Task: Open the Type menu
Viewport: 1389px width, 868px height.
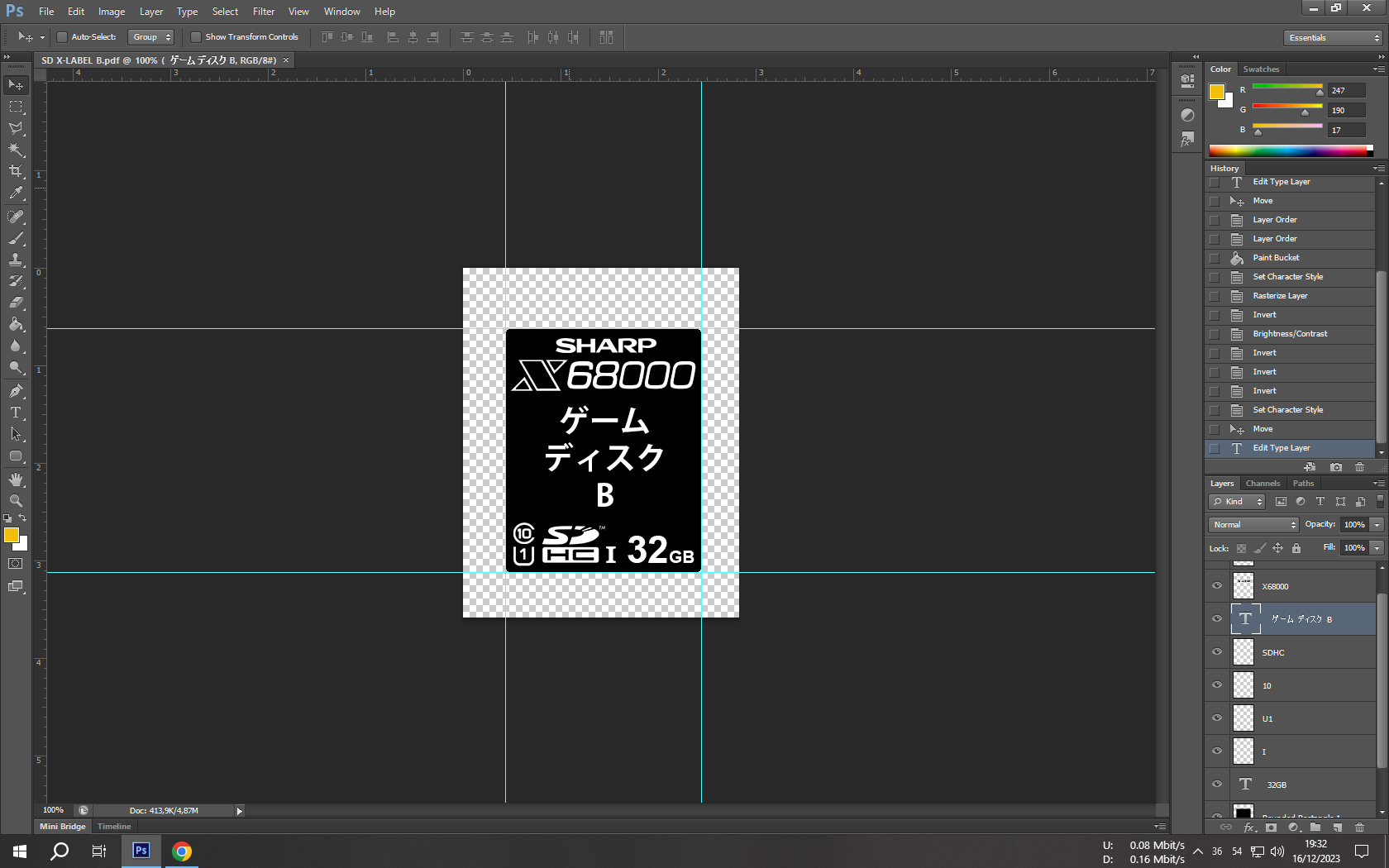Action: [x=188, y=12]
